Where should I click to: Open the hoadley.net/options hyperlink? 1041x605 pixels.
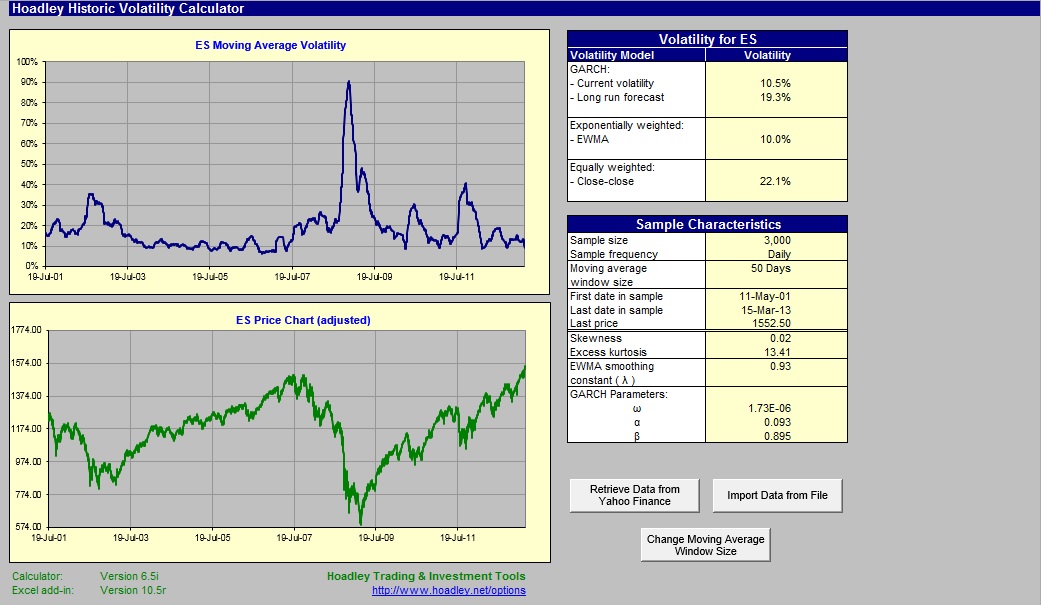coord(449,590)
